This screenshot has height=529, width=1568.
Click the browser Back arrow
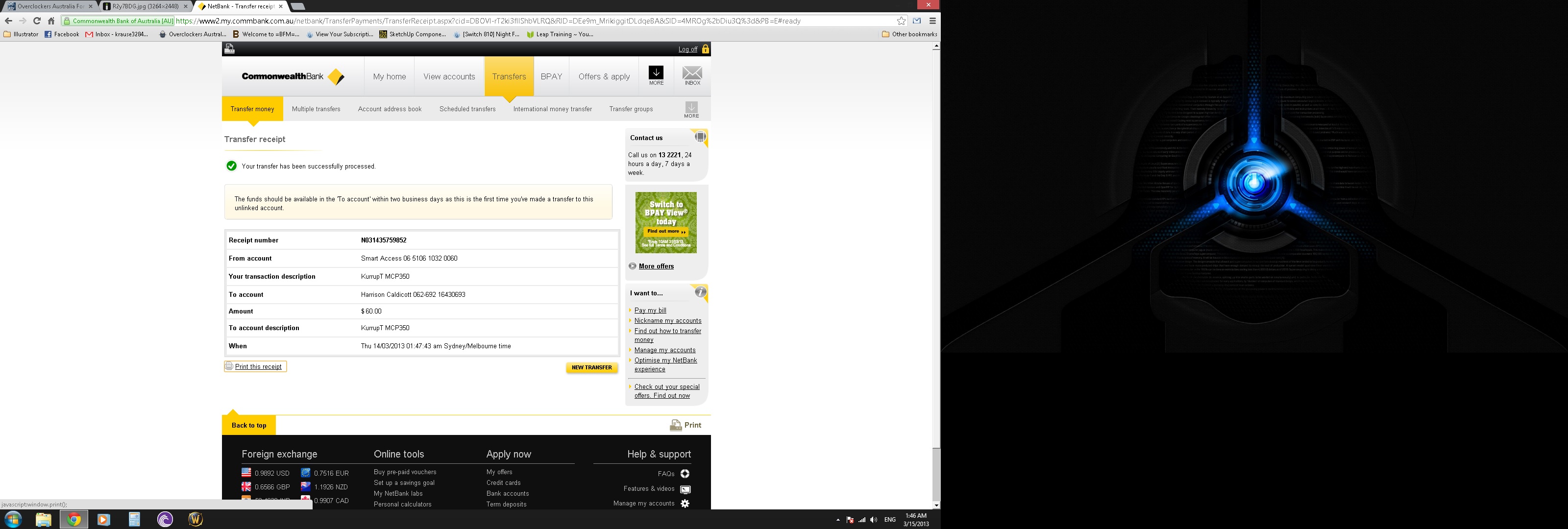click(8, 21)
